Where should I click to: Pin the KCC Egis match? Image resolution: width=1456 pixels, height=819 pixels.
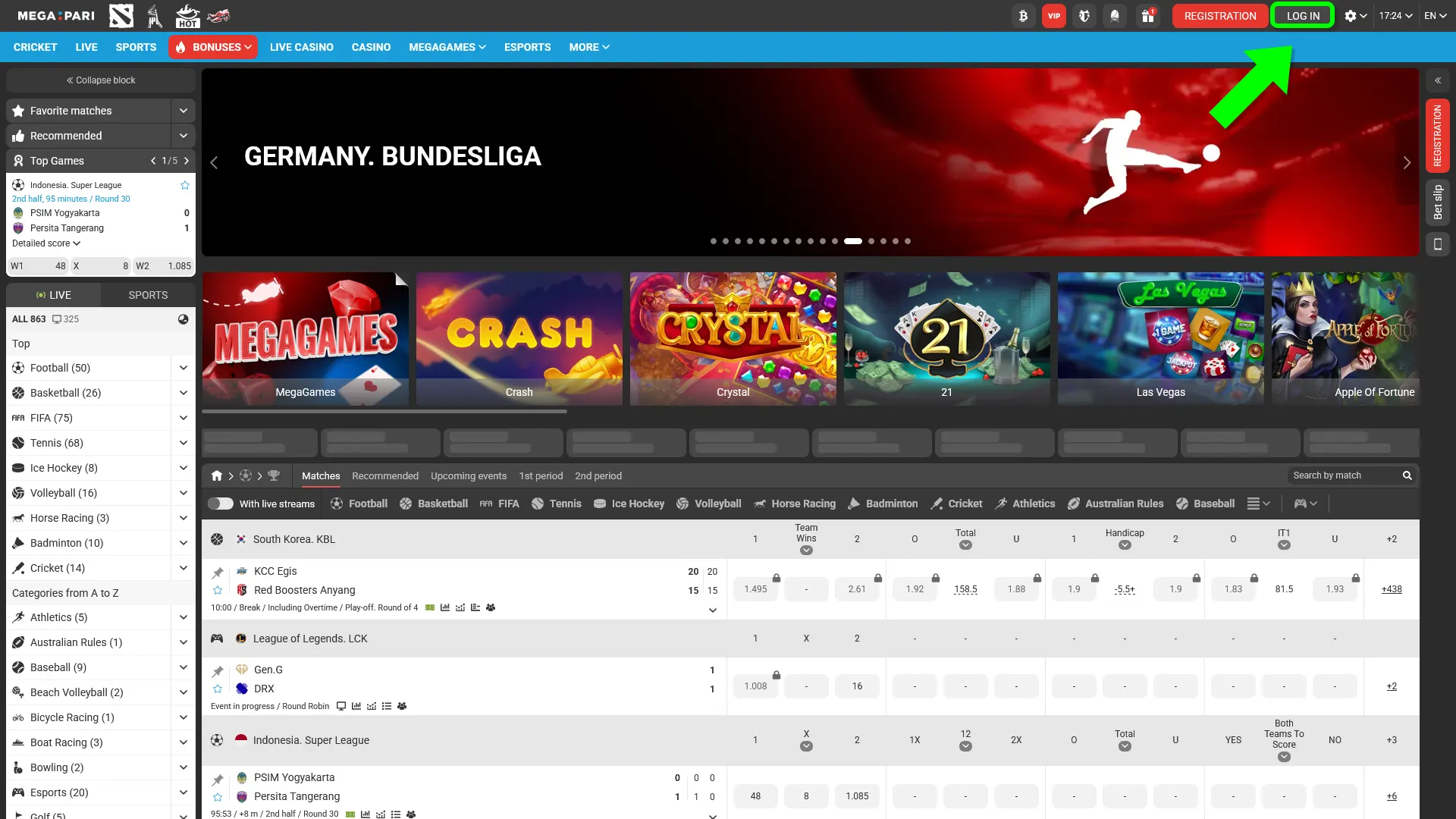(x=218, y=573)
